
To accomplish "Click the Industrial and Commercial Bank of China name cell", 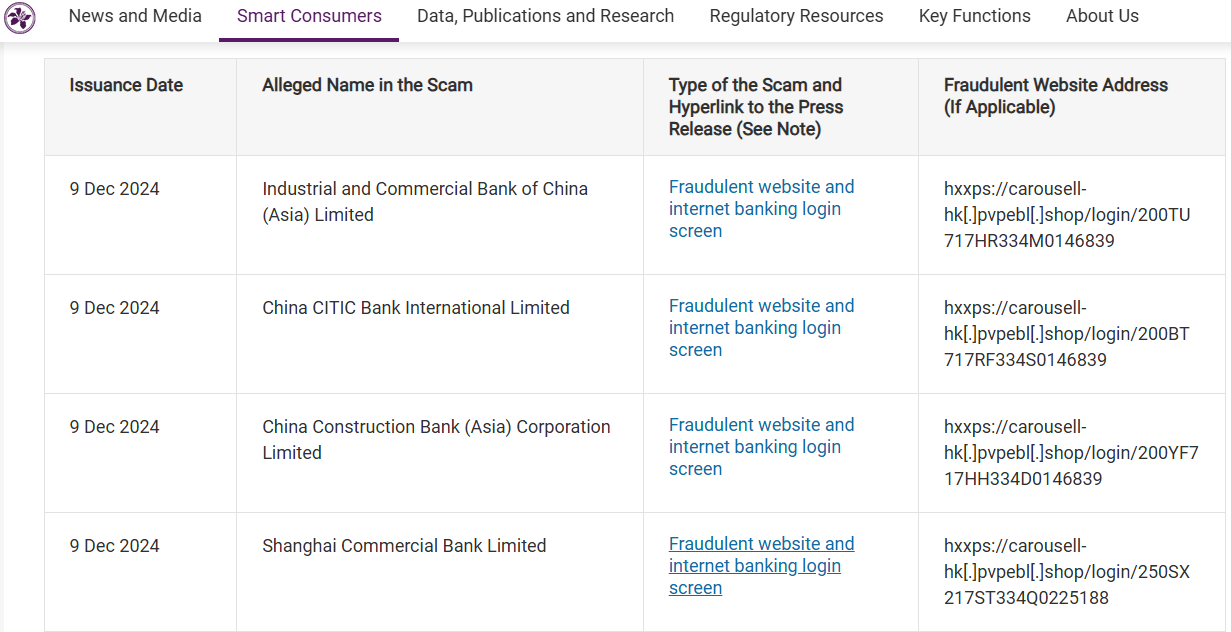I will tap(424, 201).
